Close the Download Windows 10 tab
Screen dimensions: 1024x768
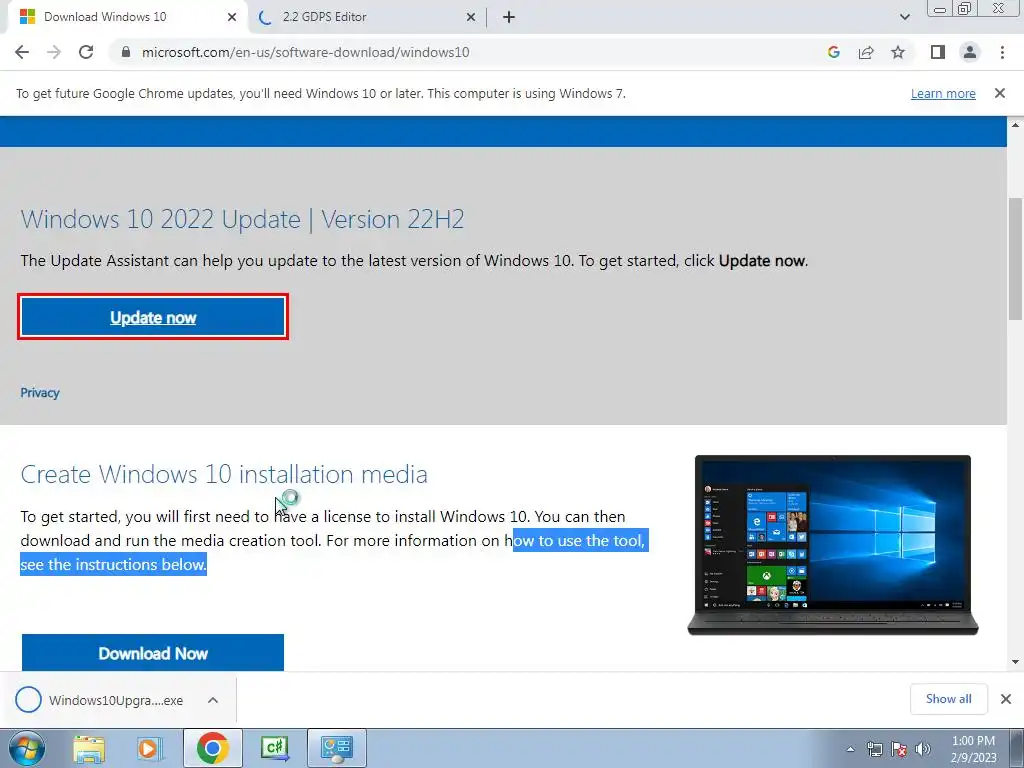[232, 17]
